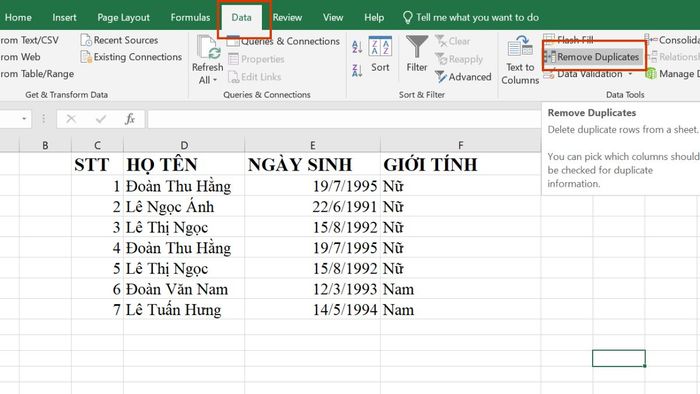Viewport: 700px width, 394px height.
Task: Open the Page Layout tab
Action: (x=123, y=17)
